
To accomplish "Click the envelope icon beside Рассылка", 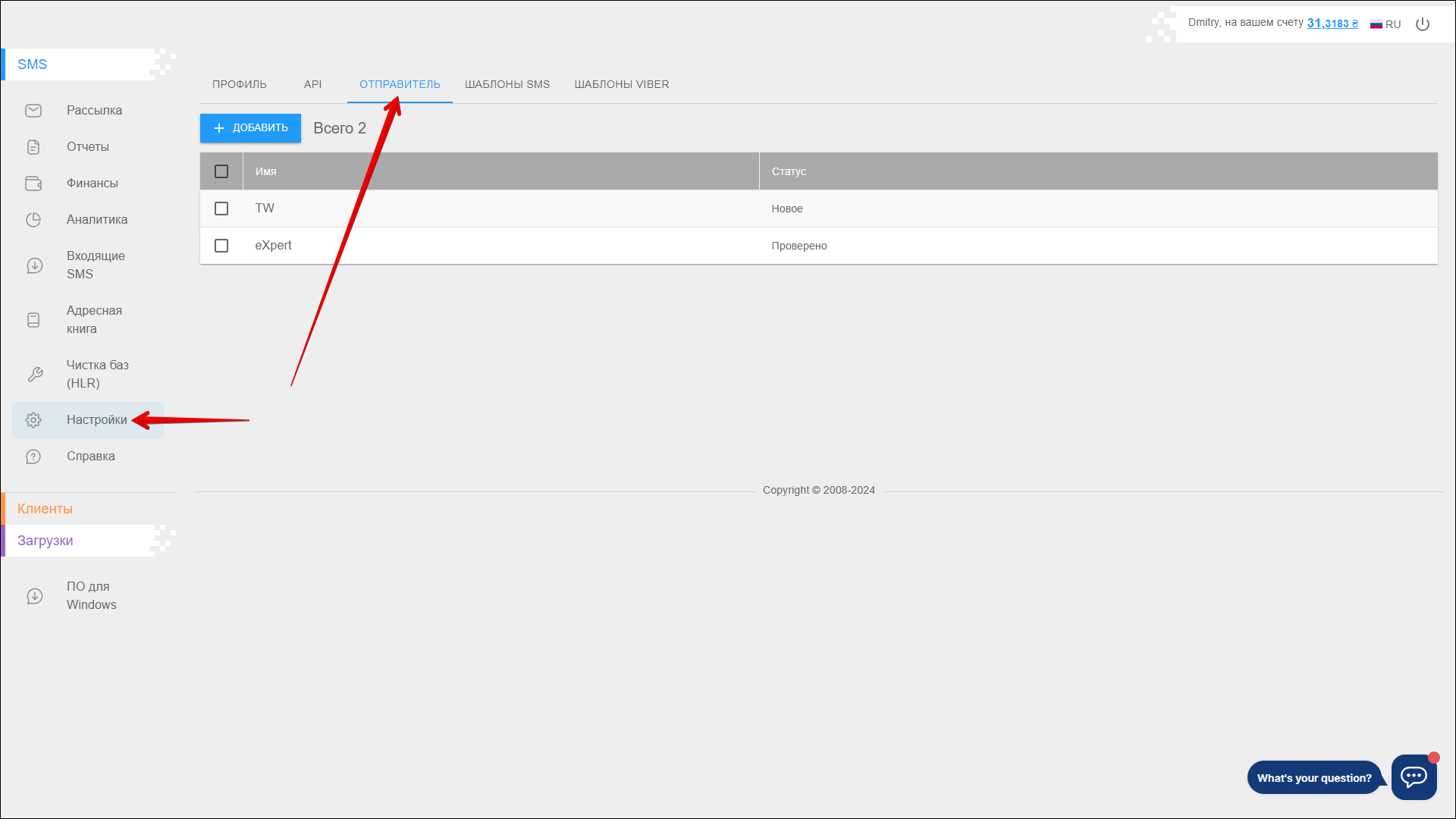I will tap(33, 111).
